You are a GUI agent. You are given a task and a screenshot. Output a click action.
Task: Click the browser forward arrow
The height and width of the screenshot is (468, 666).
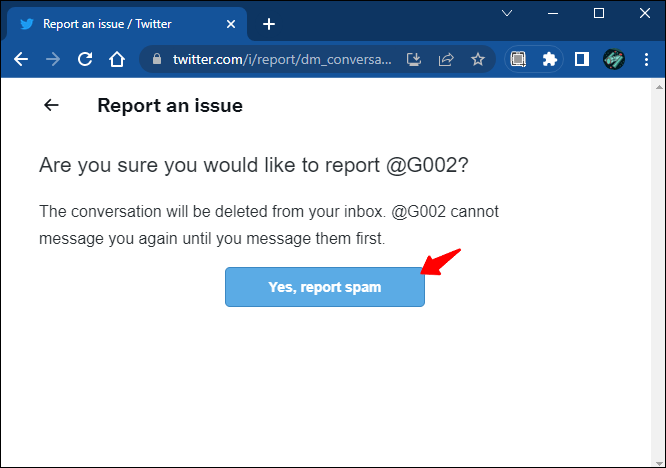(x=53, y=59)
